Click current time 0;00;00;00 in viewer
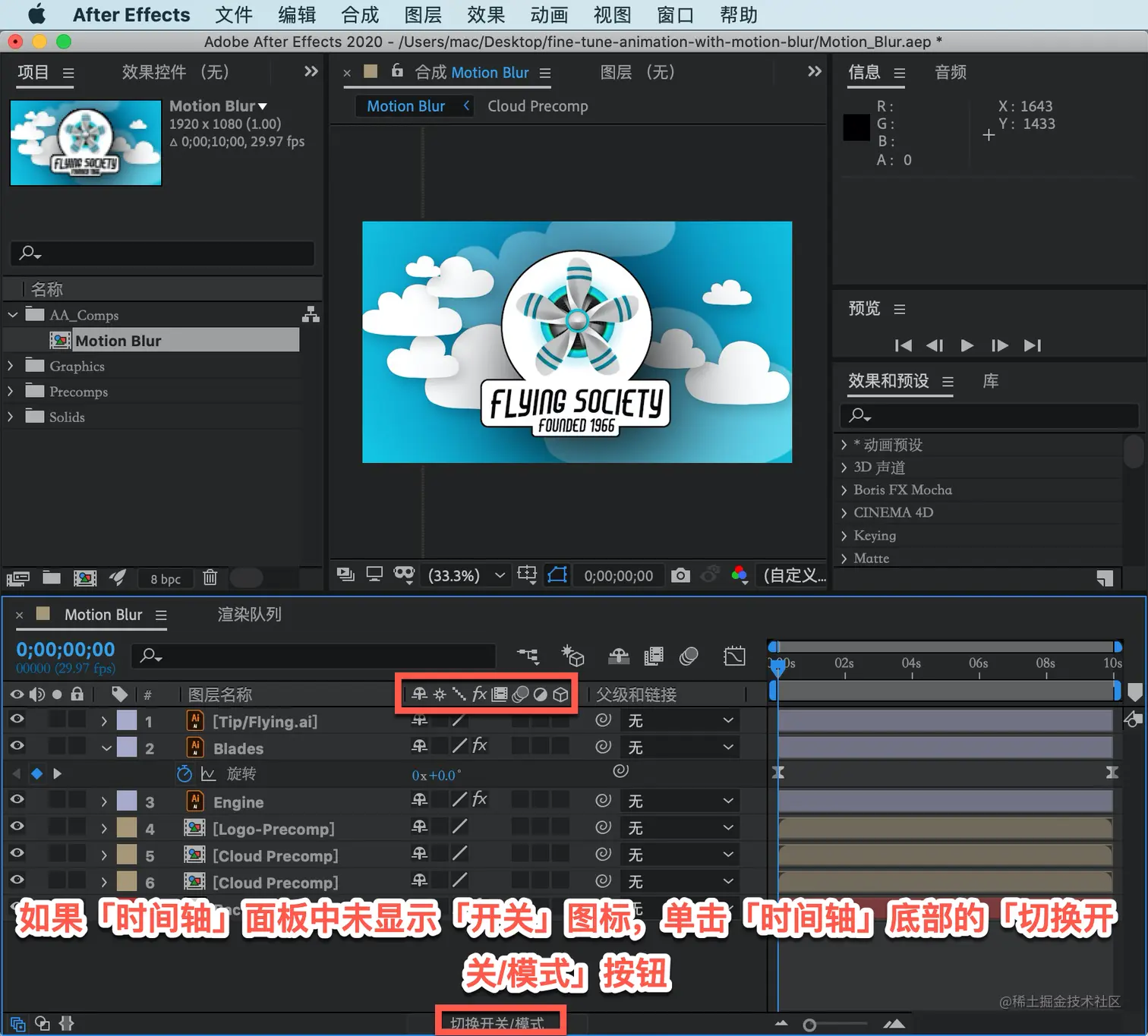 coord(619,576)
